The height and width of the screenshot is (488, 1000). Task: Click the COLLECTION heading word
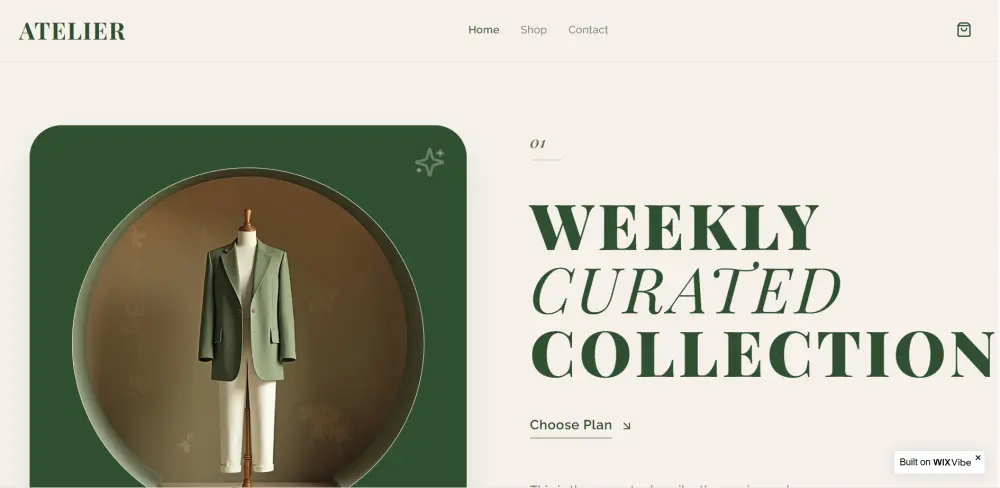[762, 355]
